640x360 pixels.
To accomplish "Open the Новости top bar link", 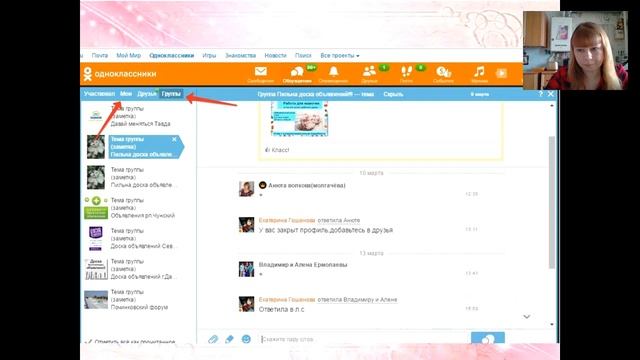I will 276,56.
